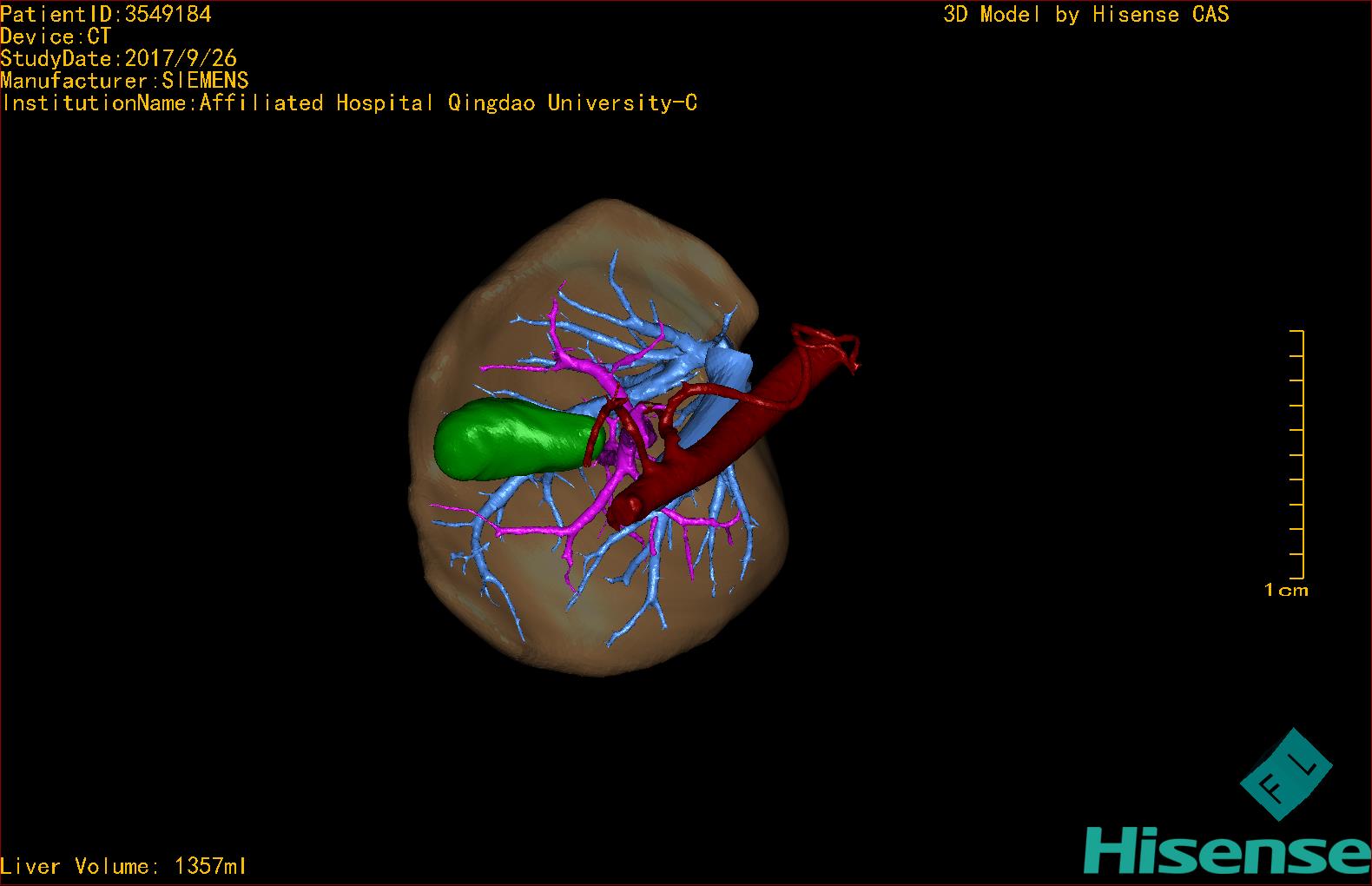This screenshot has height=886, width=1372.
Task: Click the Liver Volume: 1357ml text
Action: (x=123, y=866)
